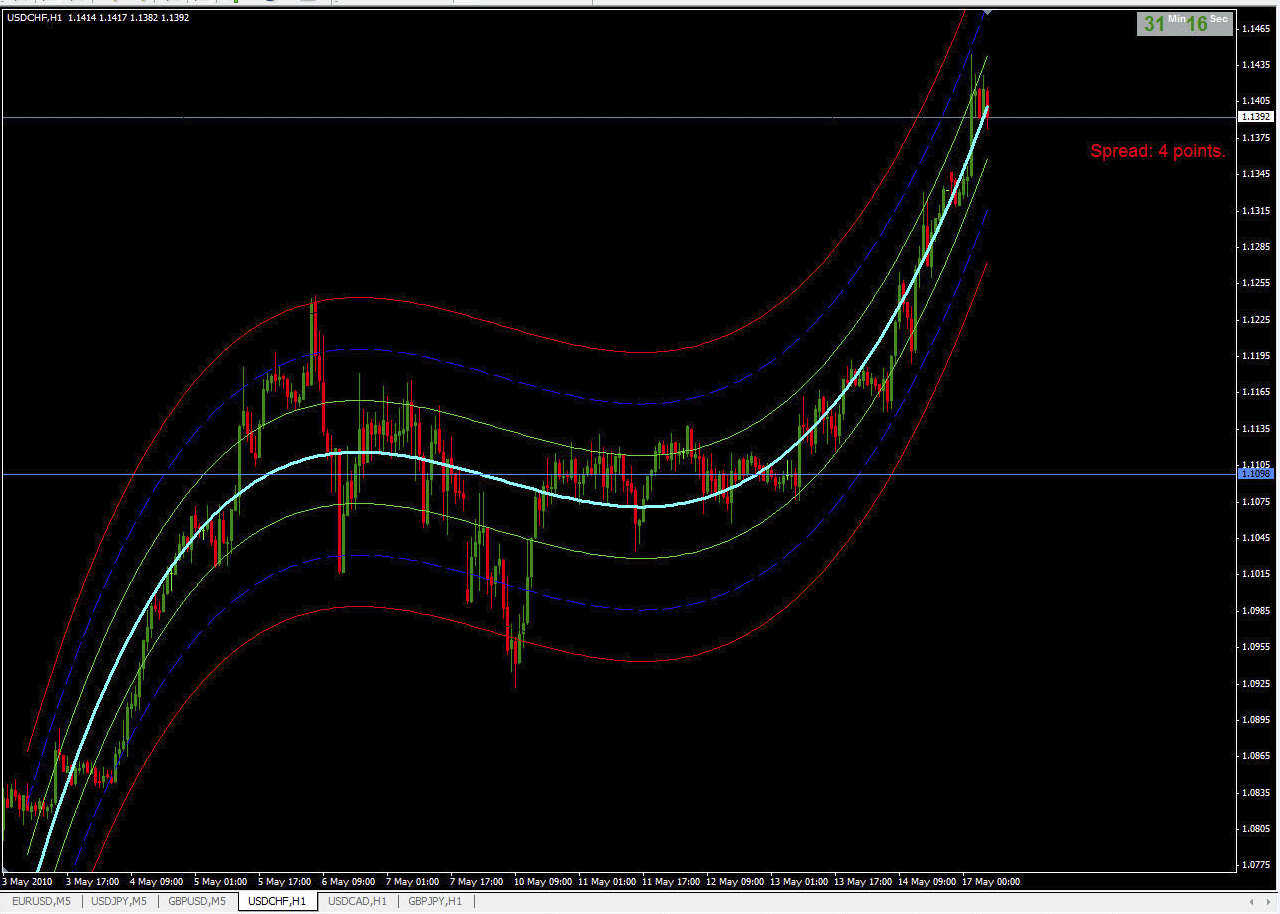Click price scale value 1.0775
The width and height of the screenshot is (1280, 914).
tap(1256, 865)
